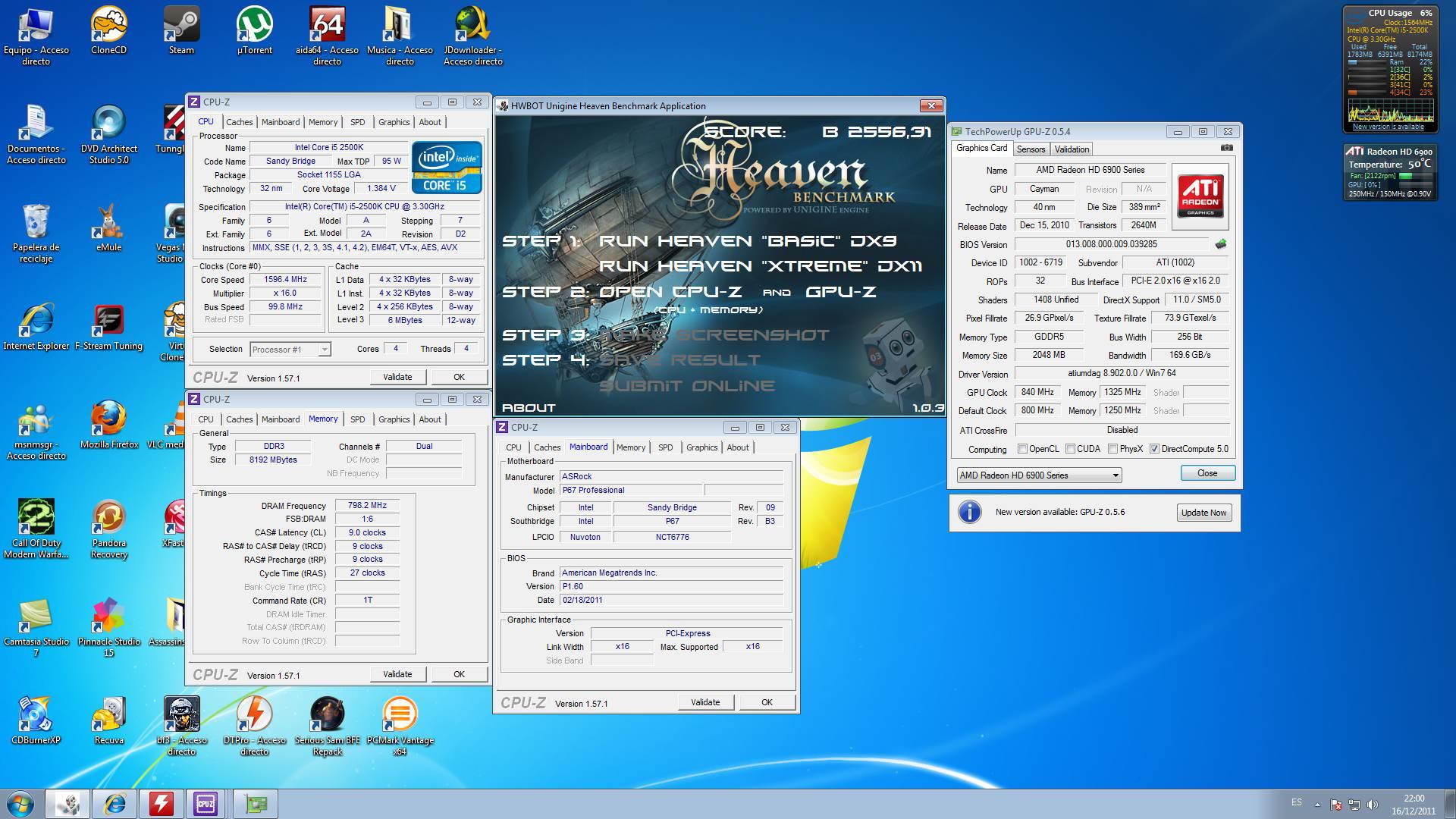Screen dimensions: 1456x819
Task: Open the CloneCD desktop shortcut
Action: 108,31
